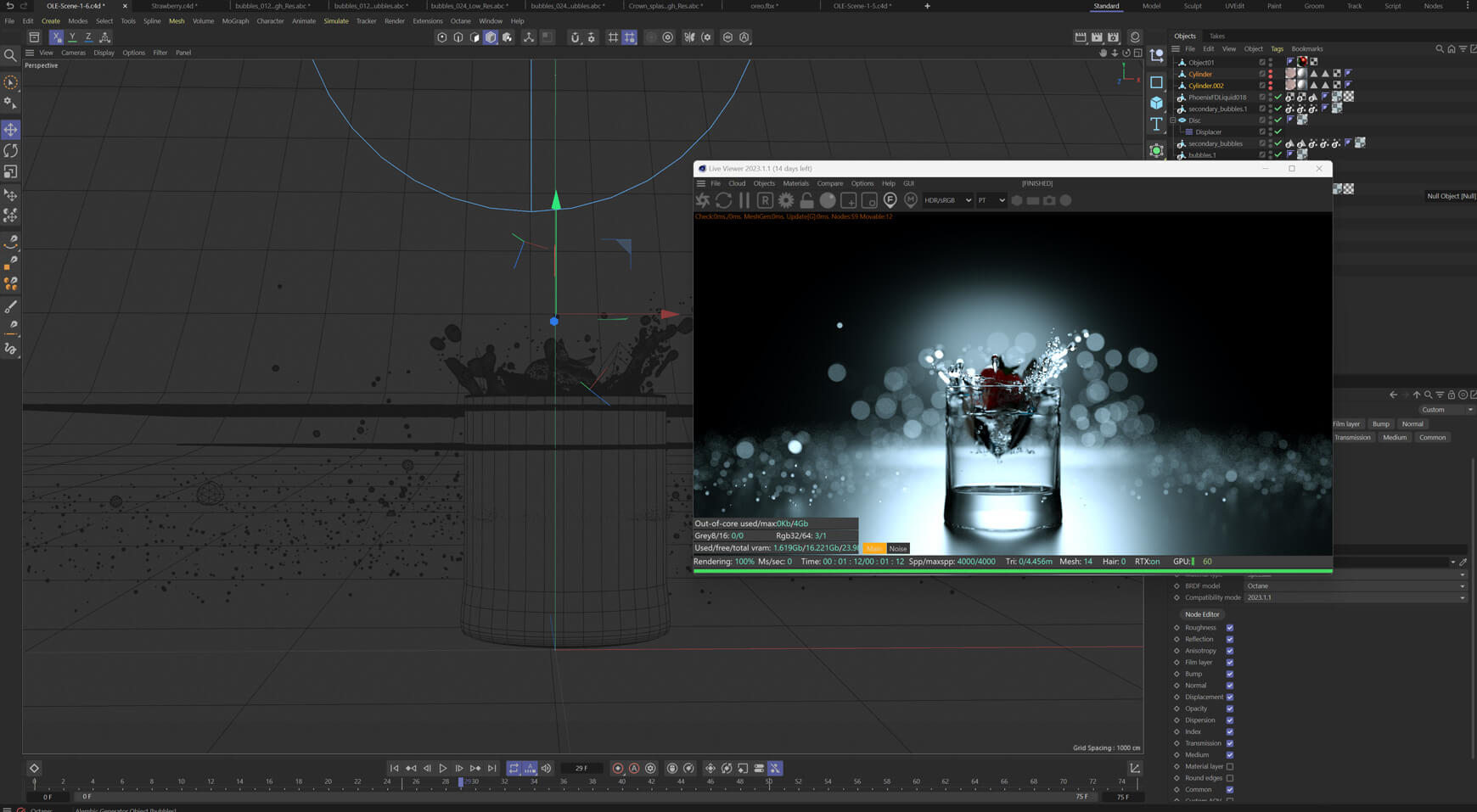Click the clay sphere icon in Live Viewer
Screen dimensions: 1477x812
828,200
